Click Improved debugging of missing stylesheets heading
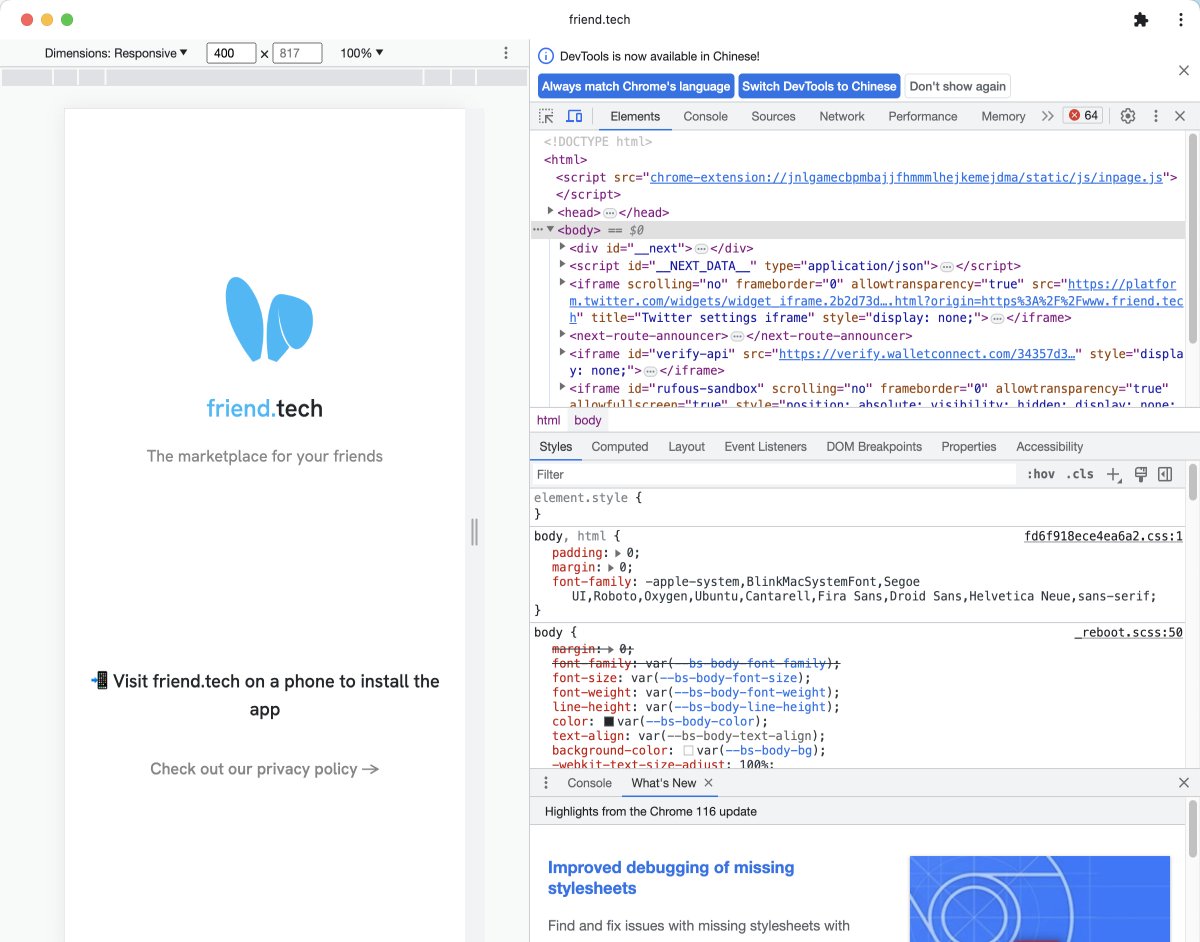Viewport: 1200px width, 942px height. (671, 878)
